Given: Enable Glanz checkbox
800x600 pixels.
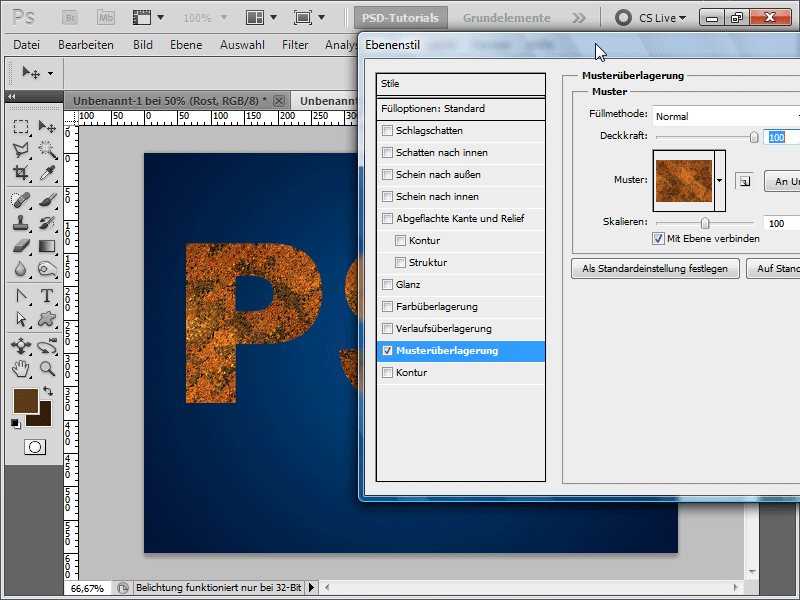Looking at the screenshot, I should [387, 284].
